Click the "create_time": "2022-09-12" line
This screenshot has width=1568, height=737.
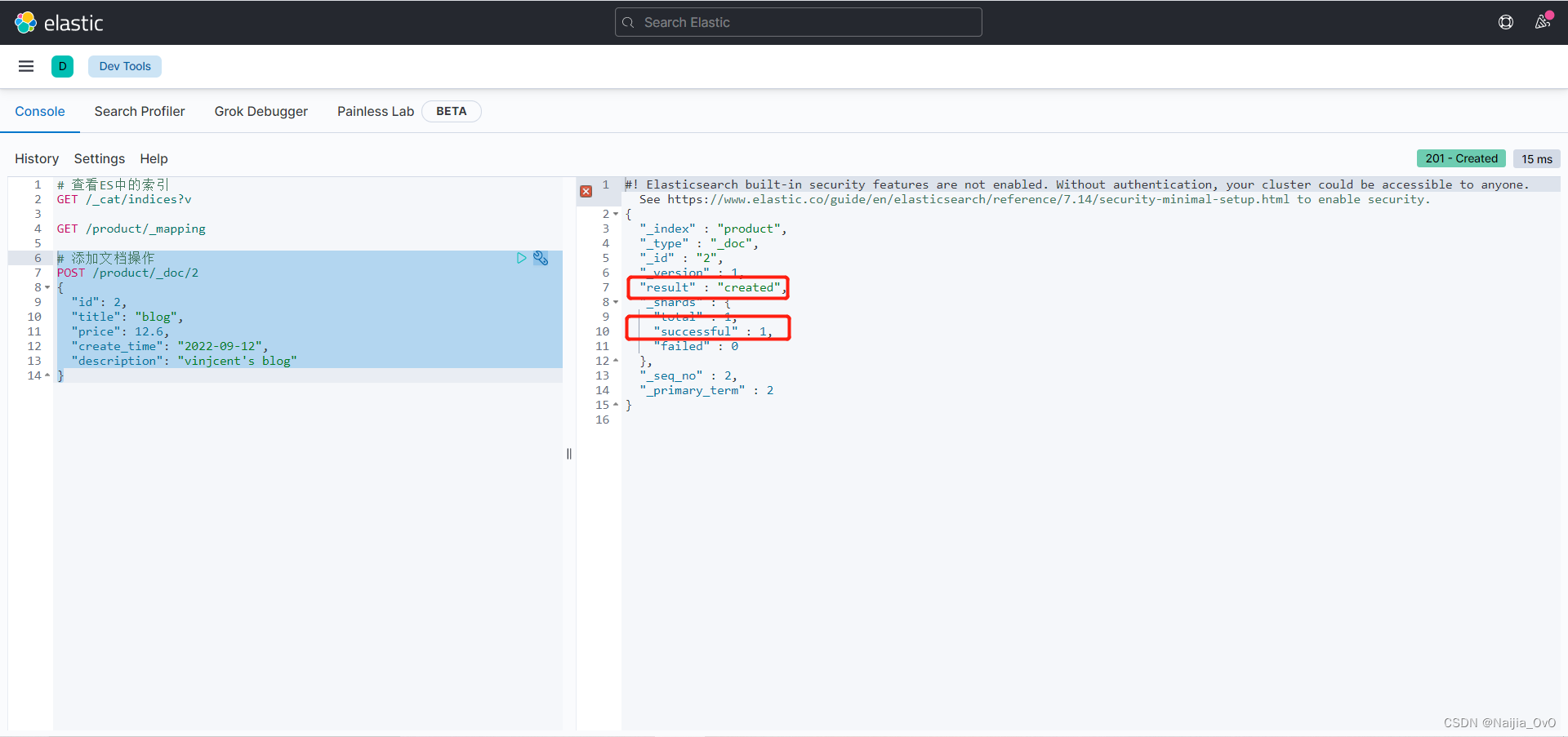[170, 346]
